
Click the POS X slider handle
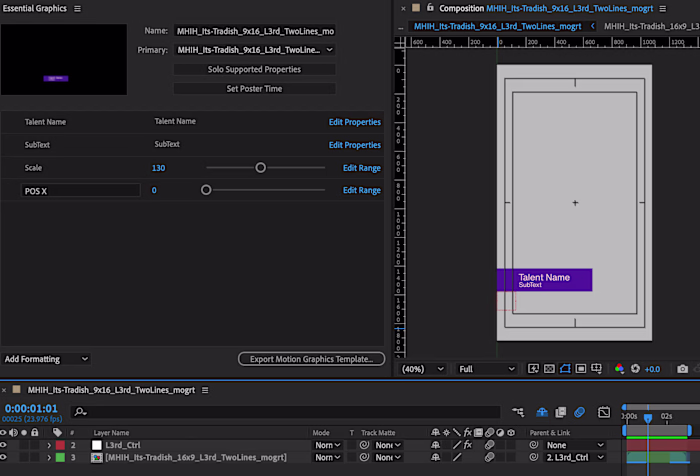pyautogui.click(x=206, y=190)
